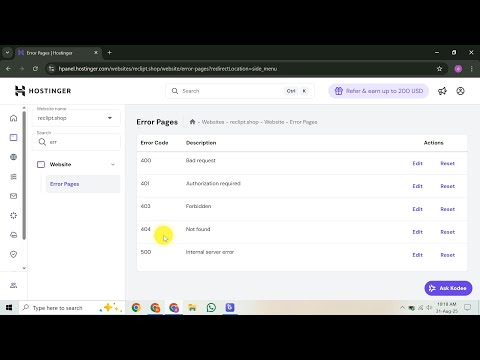Image resolution: width=480 pixels, height=360 pixels.
Task: Open the first Chrome taskbar icon
Action: pos(136,307)
